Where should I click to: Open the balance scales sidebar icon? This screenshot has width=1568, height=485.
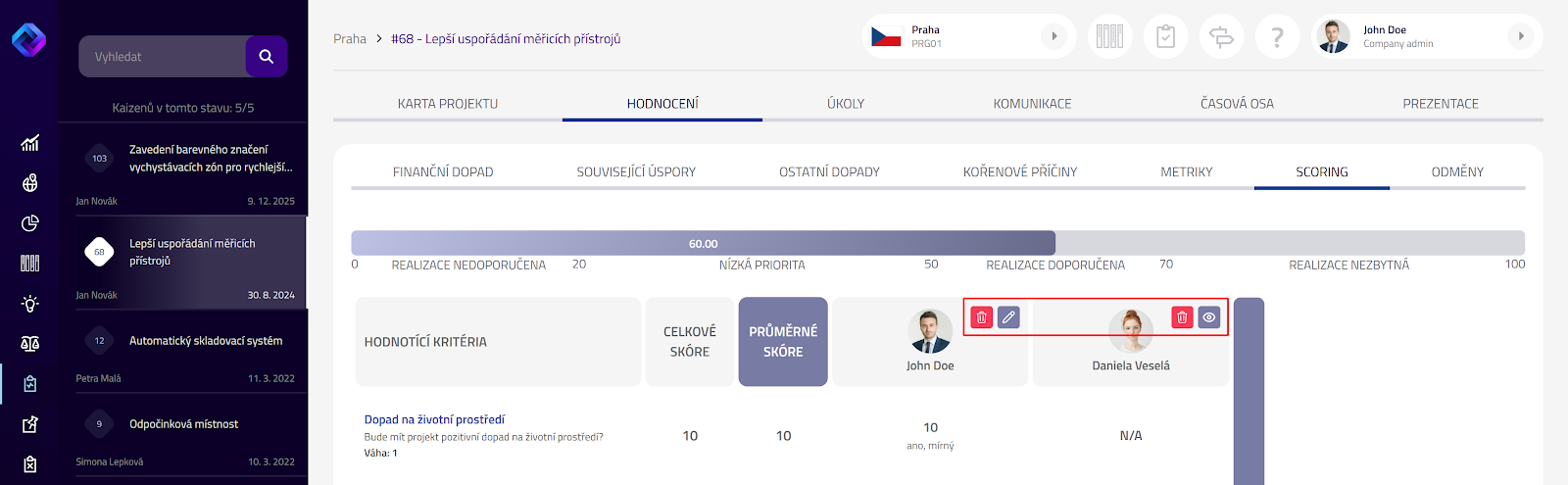pos(30,344)
